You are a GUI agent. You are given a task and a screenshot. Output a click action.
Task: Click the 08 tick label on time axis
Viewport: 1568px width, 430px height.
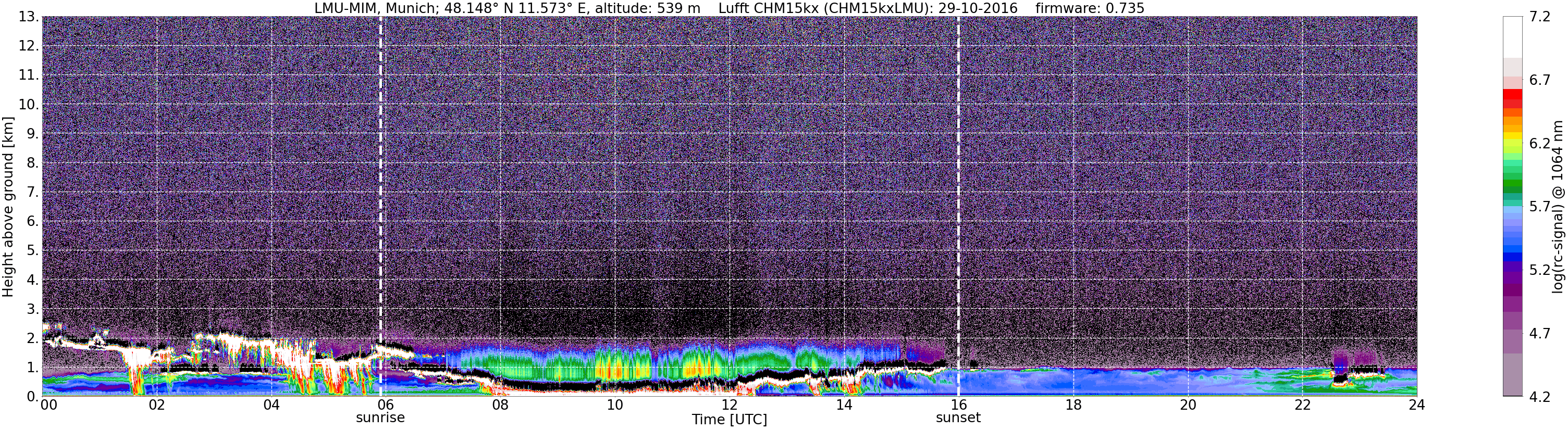tap(500, 405)
